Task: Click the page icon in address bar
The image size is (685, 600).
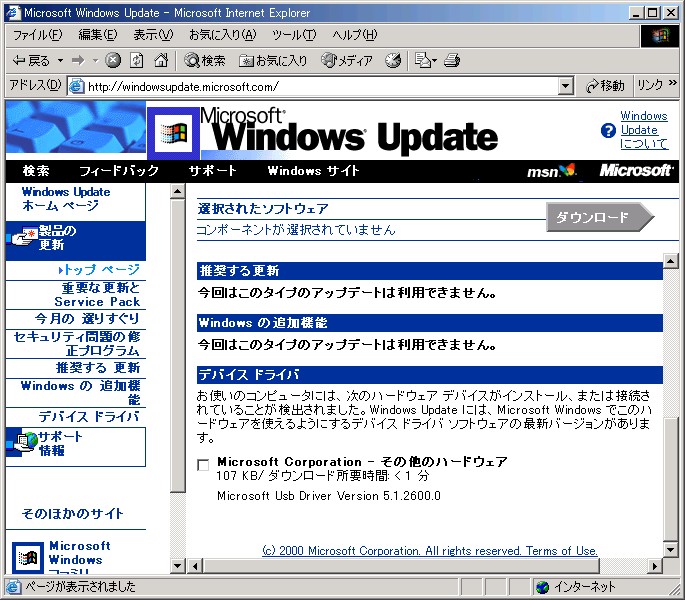Action: 76,86
